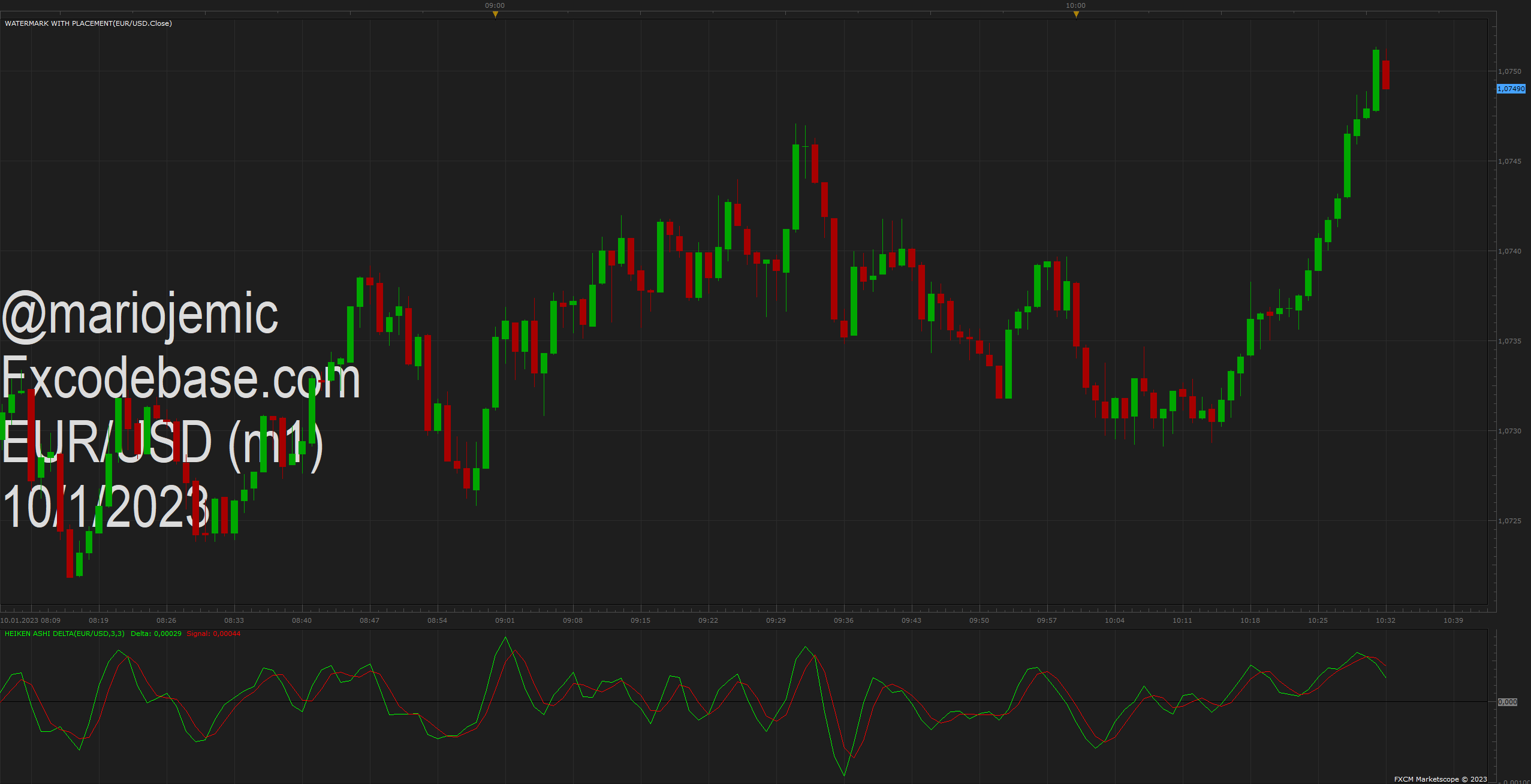Click the 09:00 hour marker triangle

point(495,14)
